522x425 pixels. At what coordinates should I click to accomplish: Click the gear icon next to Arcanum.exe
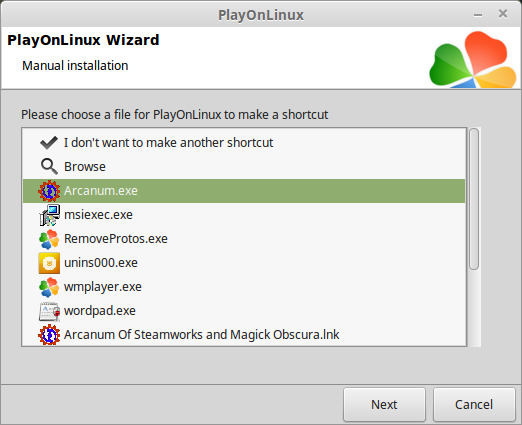49,191
